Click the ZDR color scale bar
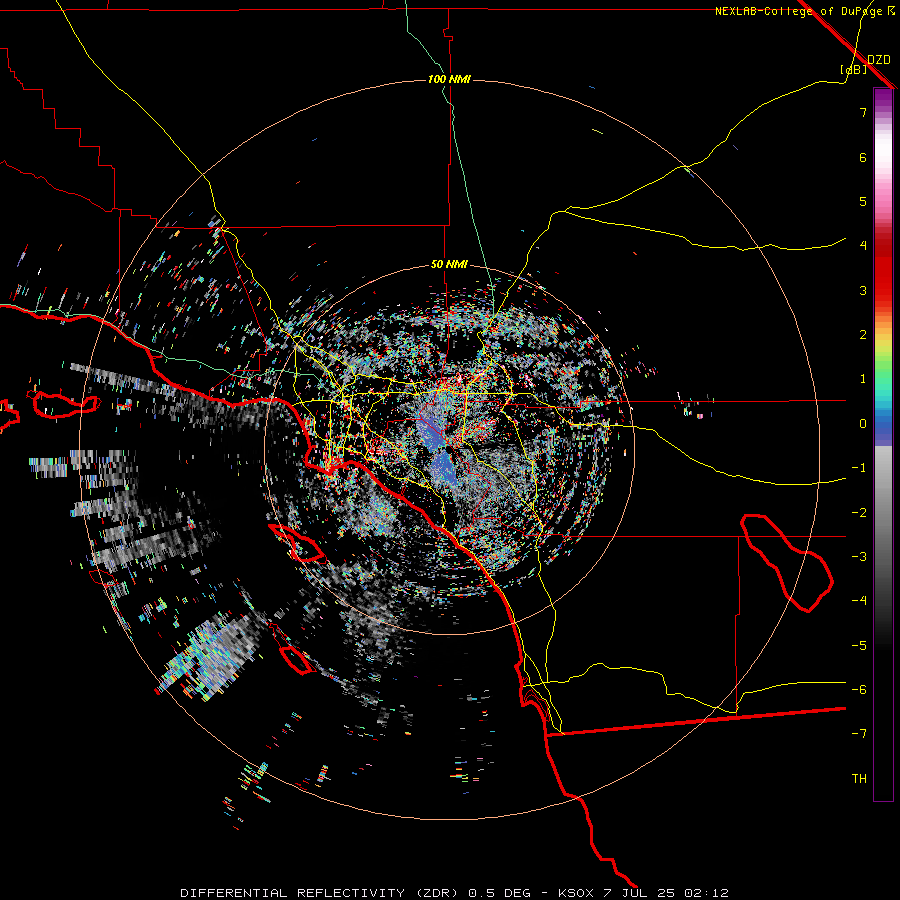The height and width of the screenshot is (900, 900). (883, 444)
